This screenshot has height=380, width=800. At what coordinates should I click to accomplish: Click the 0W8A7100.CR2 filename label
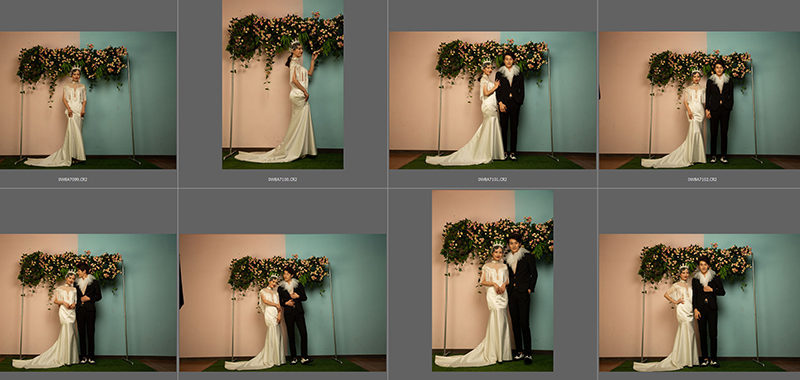click(283, 180)
